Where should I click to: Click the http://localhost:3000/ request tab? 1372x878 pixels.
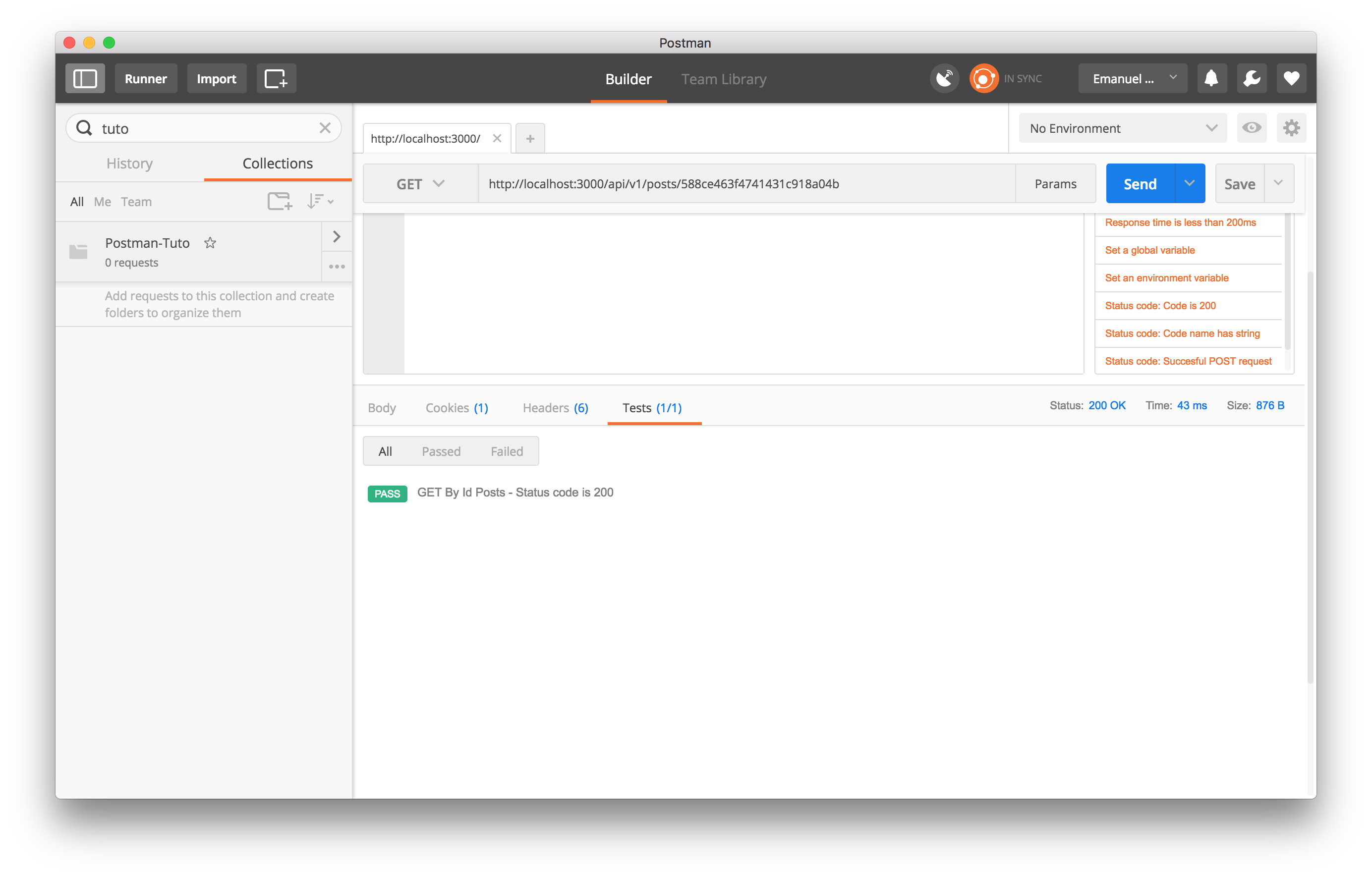click(x=437, y=139)
